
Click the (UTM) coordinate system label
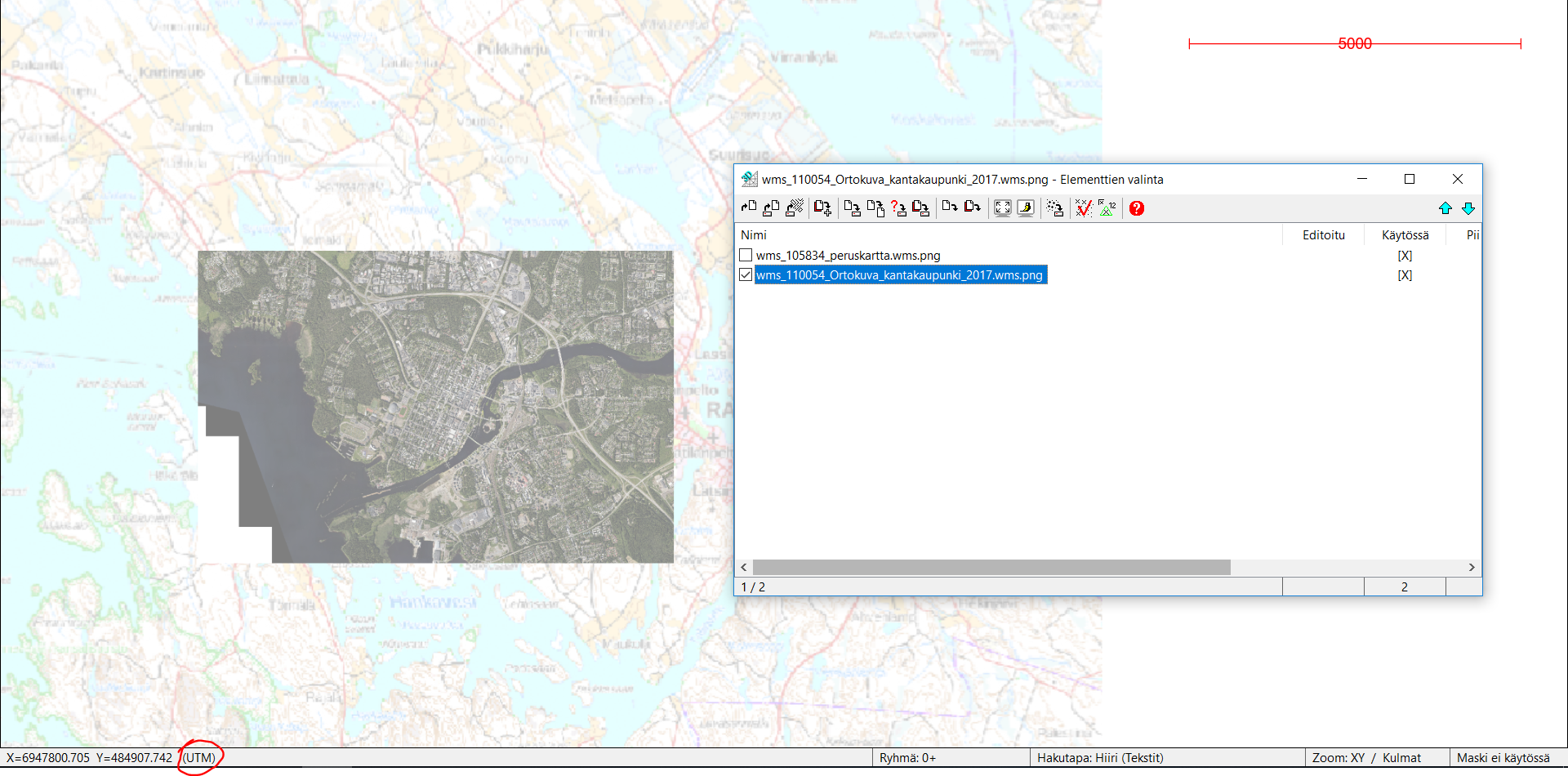click(199, 758)
